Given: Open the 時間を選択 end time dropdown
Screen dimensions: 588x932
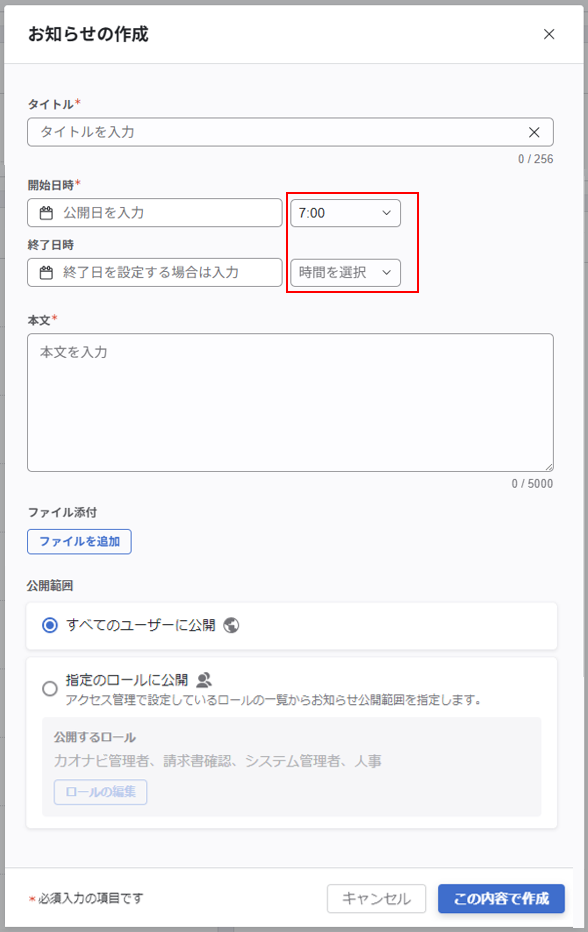Looking at the screenshot, I should point(344,272).
